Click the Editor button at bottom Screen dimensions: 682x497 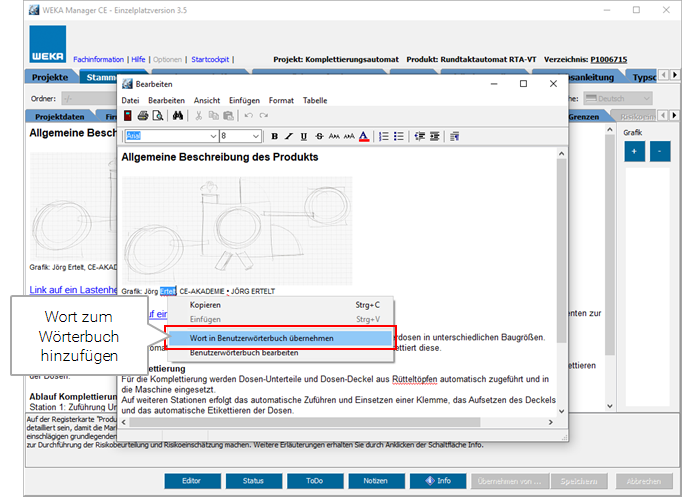click(x=192, y=481)
